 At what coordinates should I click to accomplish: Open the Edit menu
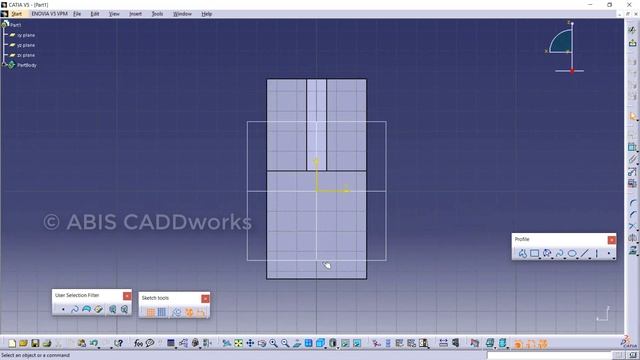coord(95,14)
